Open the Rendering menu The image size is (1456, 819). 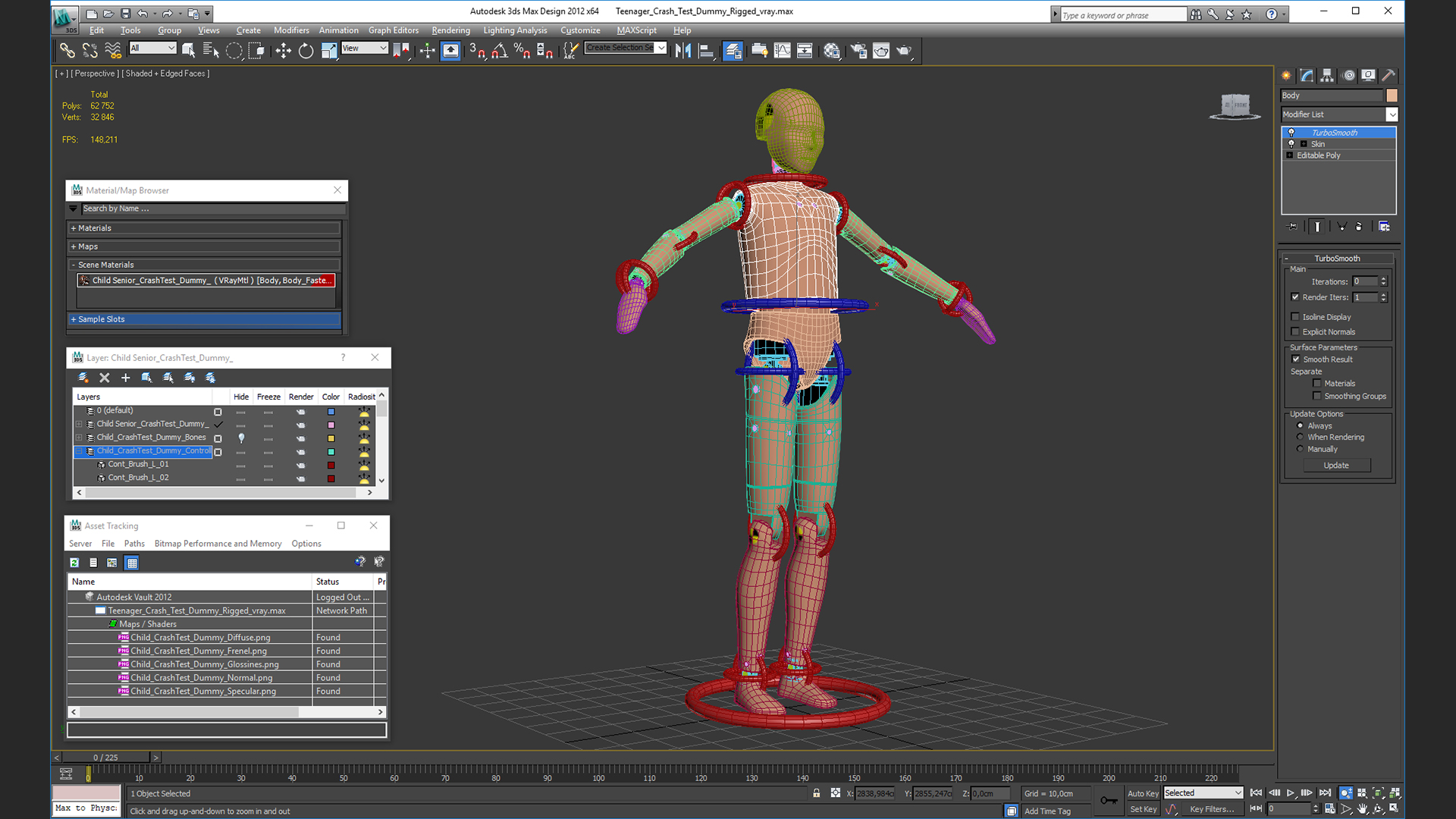coord(450,30)
